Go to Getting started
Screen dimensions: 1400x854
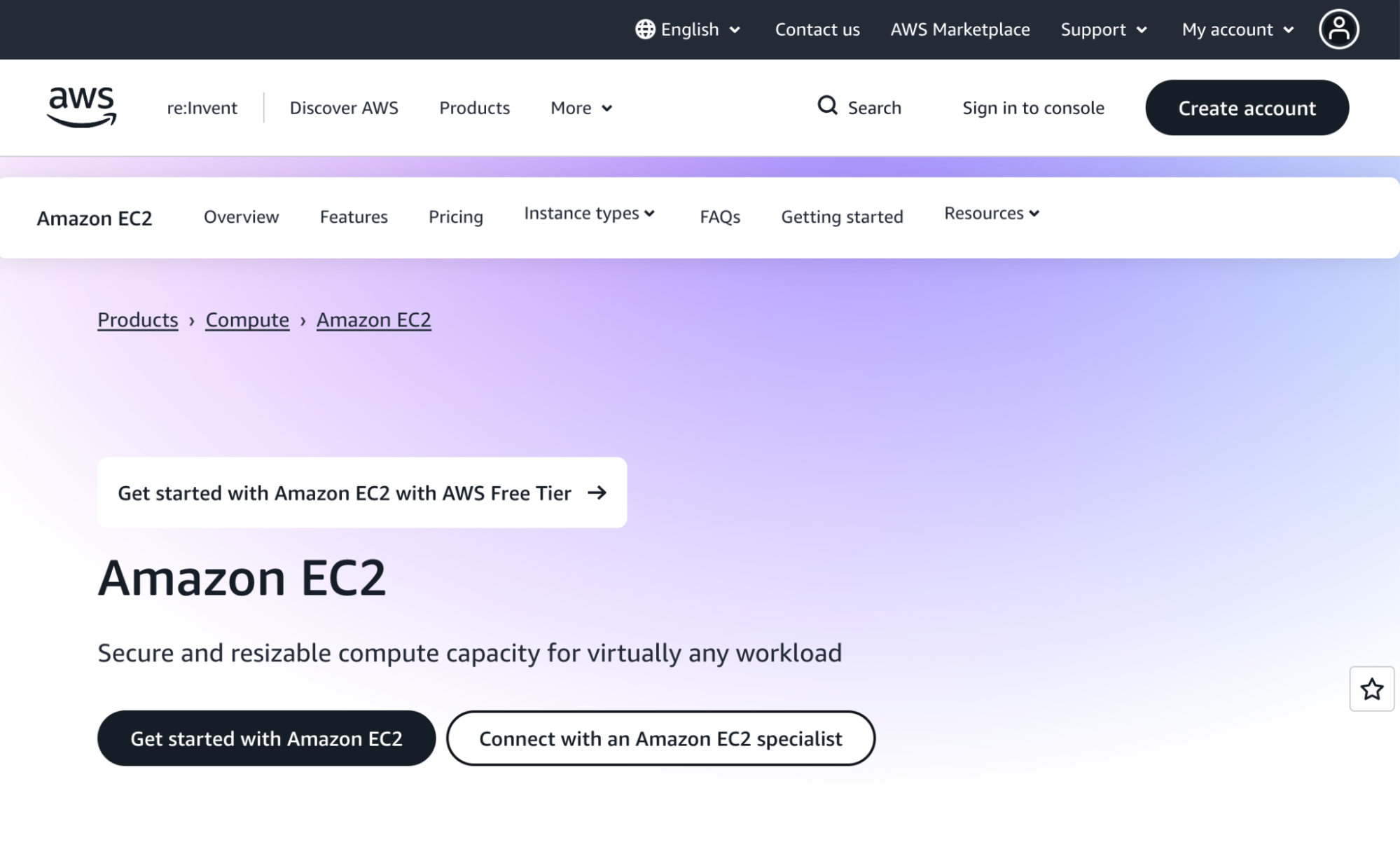841,216
